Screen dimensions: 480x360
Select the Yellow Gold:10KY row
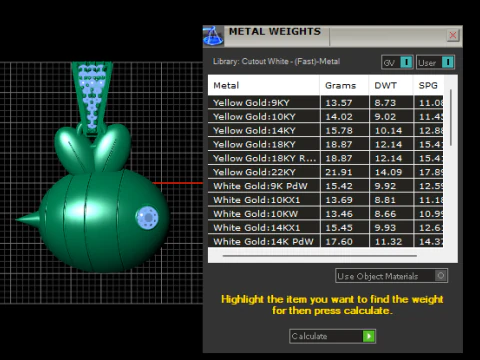point(326,117)
